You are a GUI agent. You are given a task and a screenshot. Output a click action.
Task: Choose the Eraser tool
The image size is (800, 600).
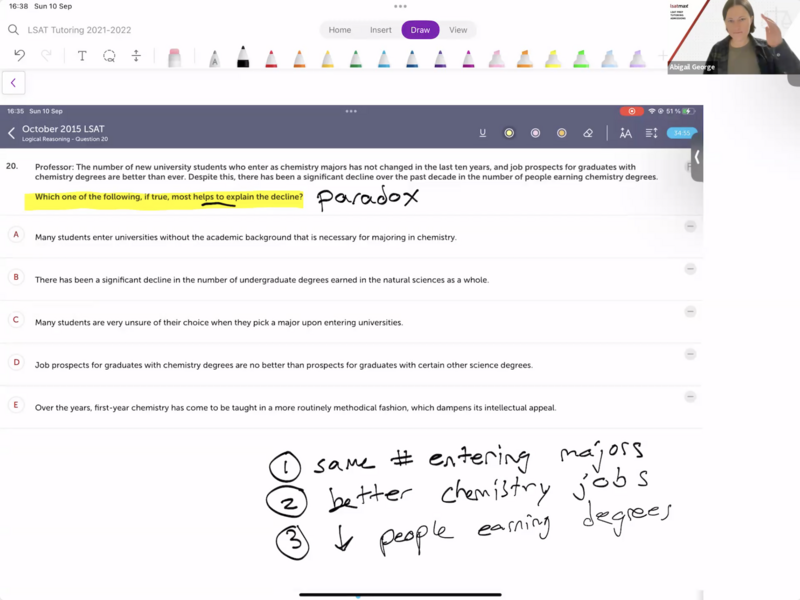pos(174,58)
